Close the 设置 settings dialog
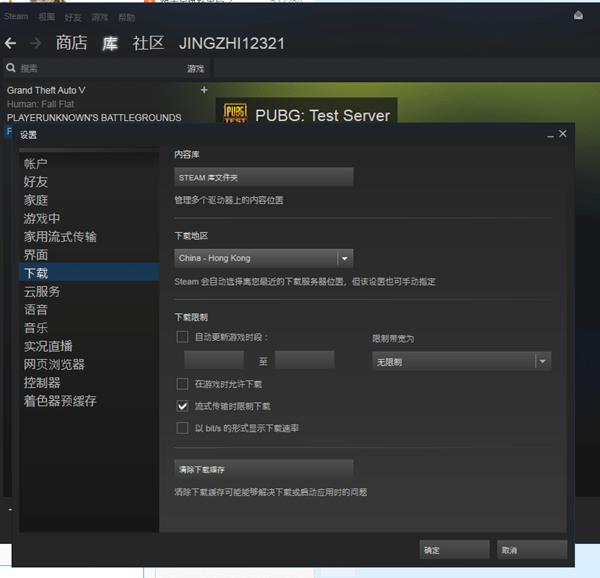The image size is (600, 578). tap(562, 134)
